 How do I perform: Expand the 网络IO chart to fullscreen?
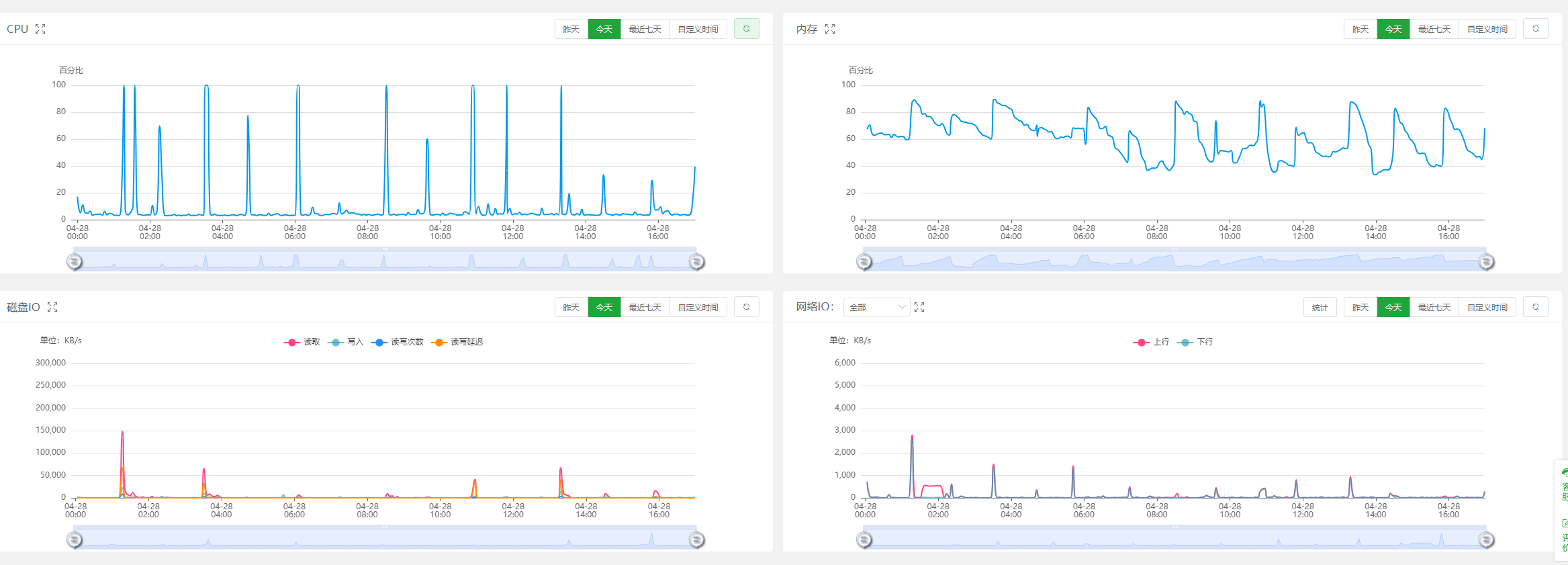point(919,307)
